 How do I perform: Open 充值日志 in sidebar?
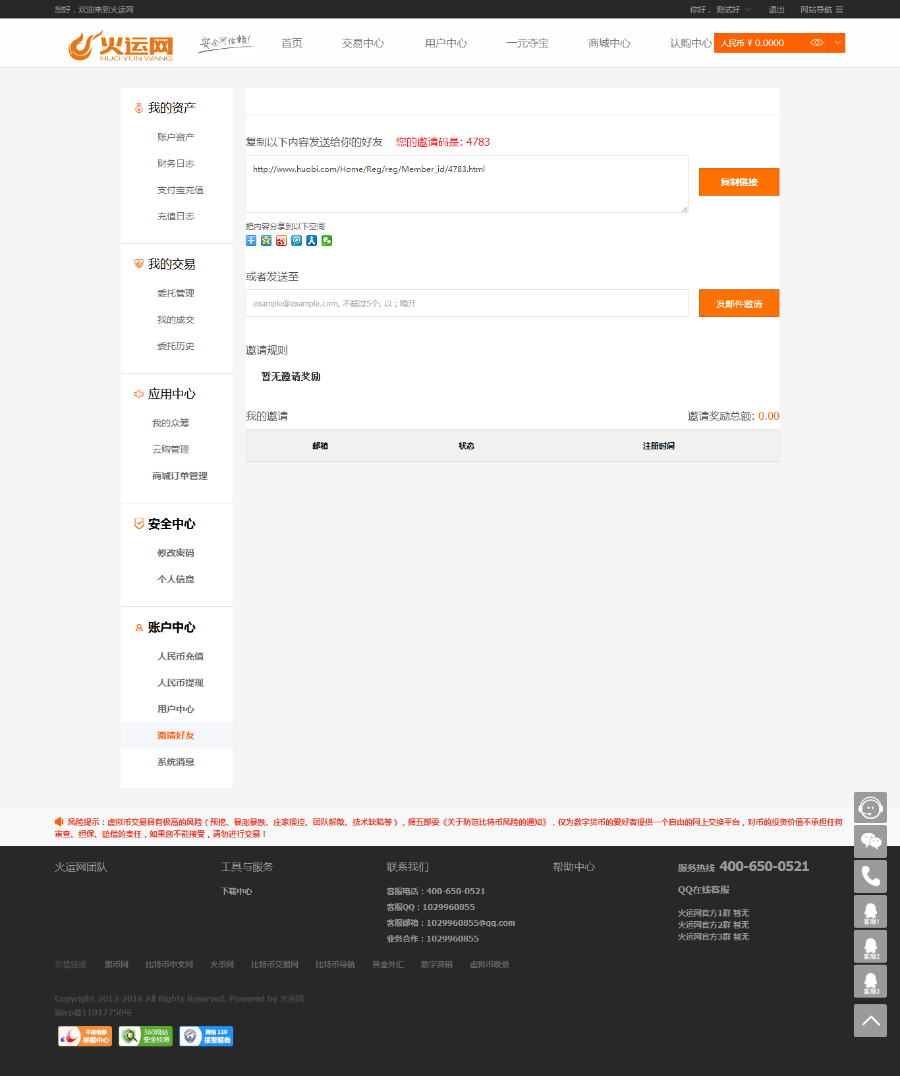(x=176, y=216)
